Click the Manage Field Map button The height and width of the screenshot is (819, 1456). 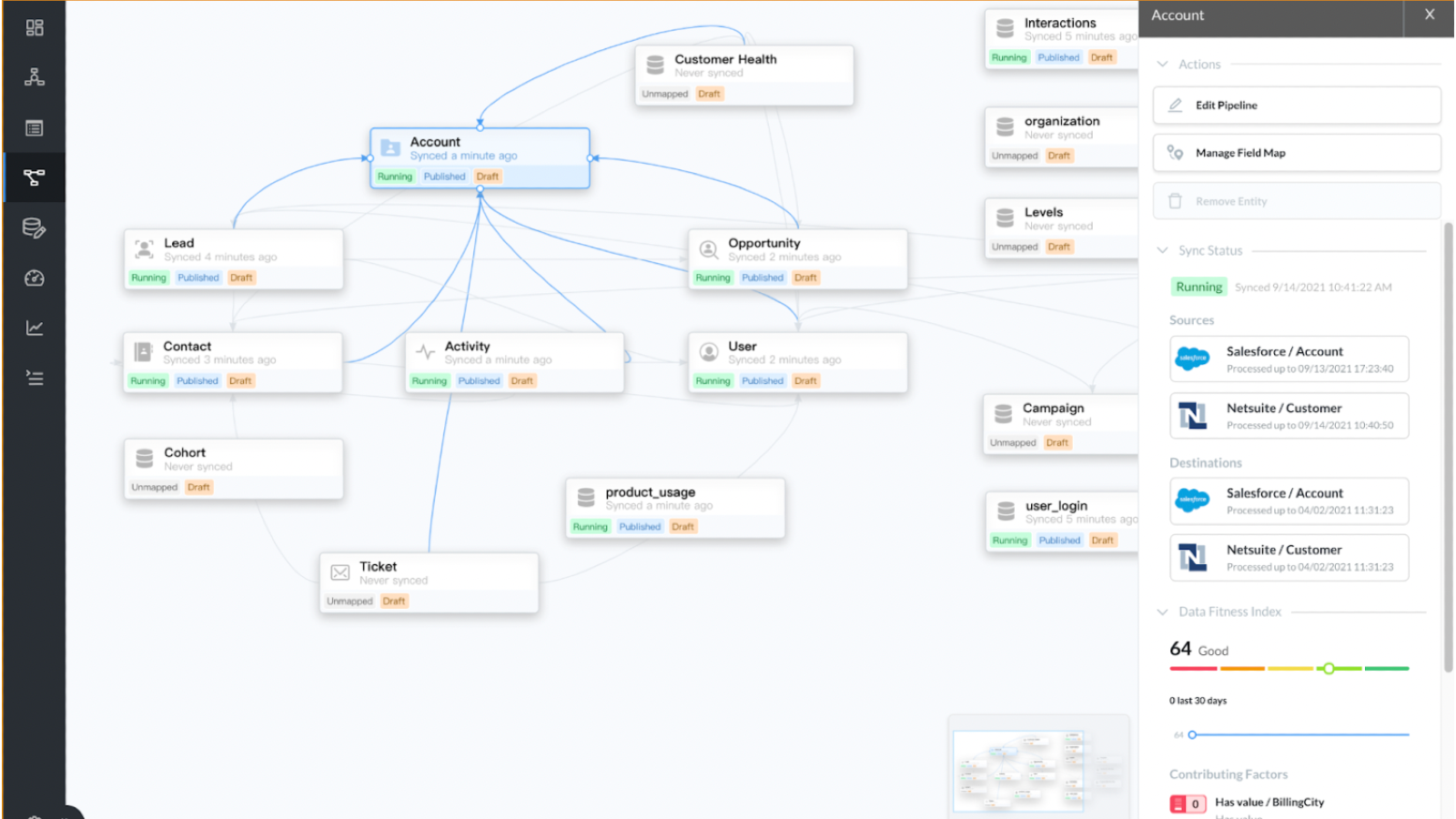[1296, 153]
